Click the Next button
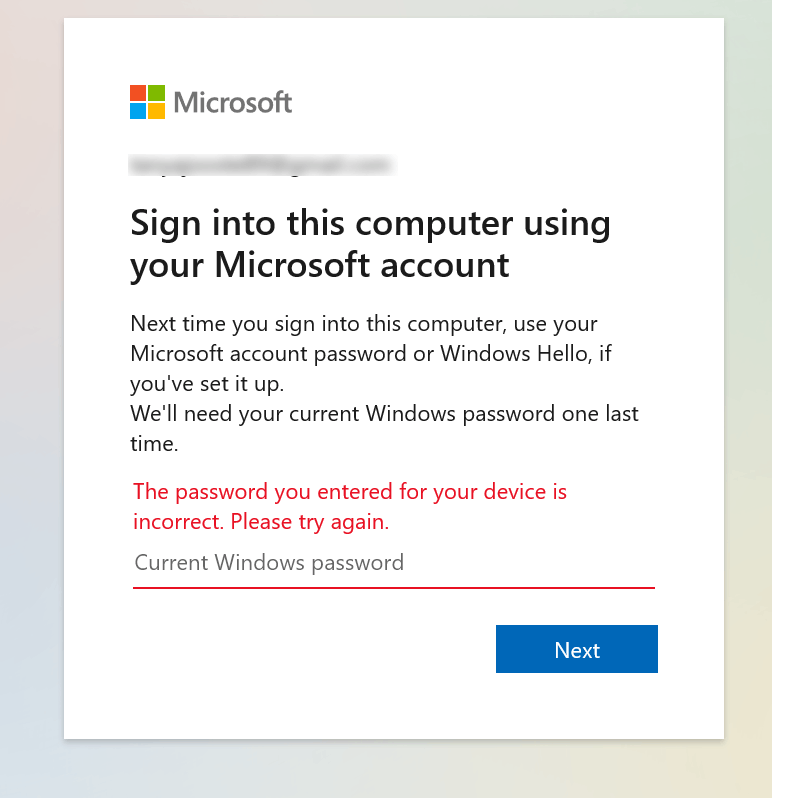This screenshot has height=798, width=800. coord(577,649)
